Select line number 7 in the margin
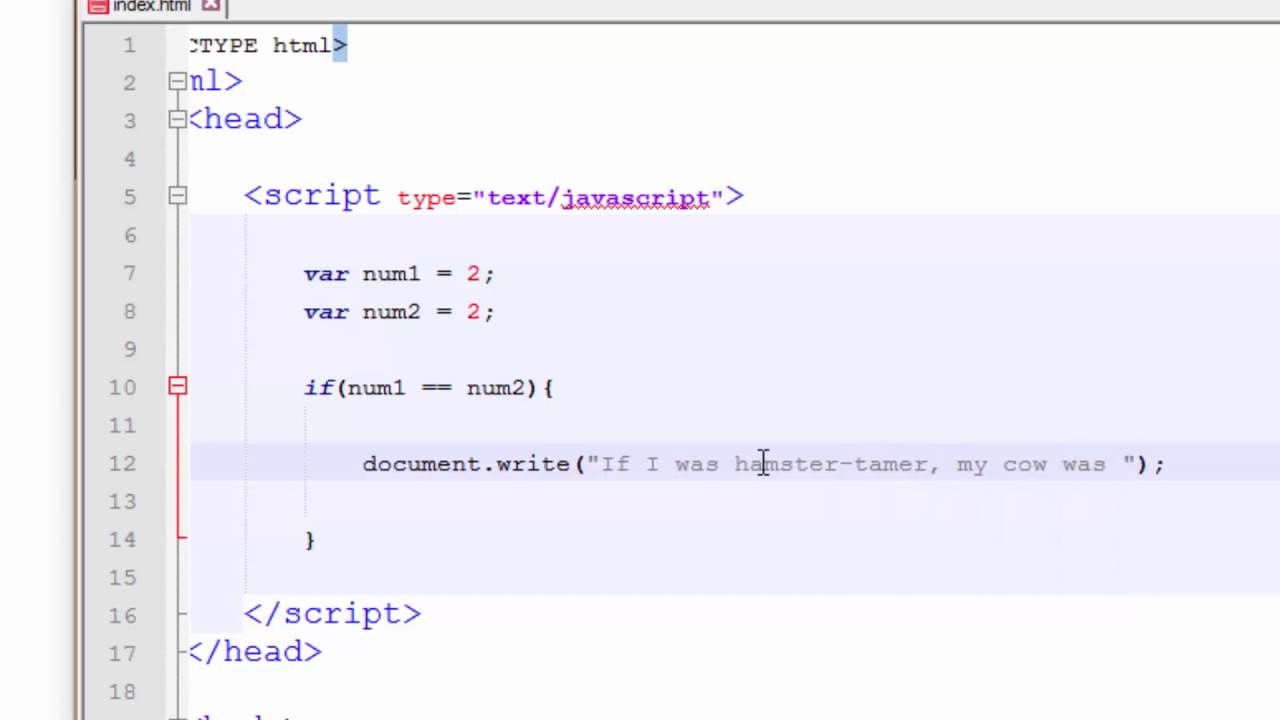The image size is (1280, 720). click(130, 273)
